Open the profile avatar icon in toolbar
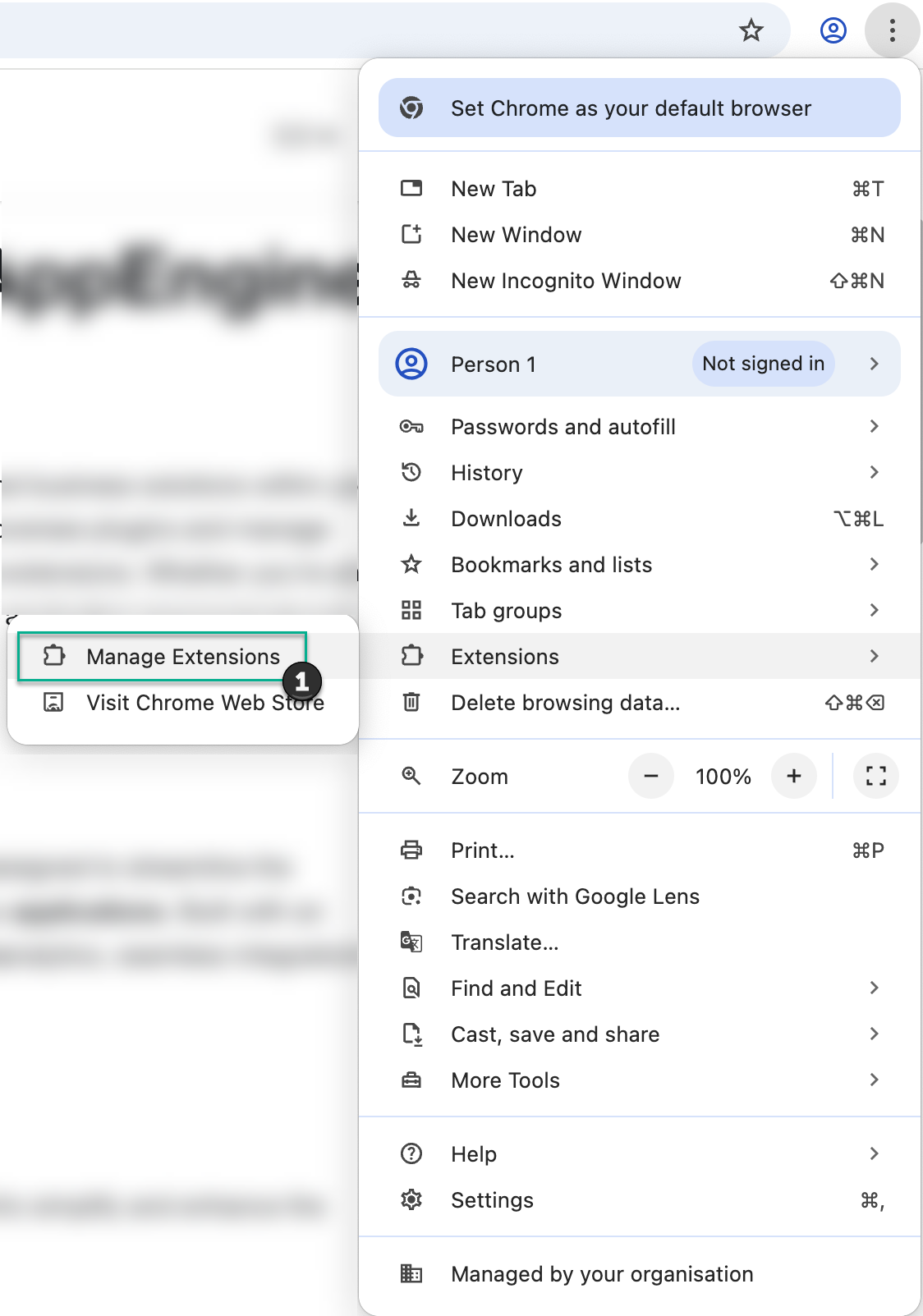This screenshot has width=923, height=1316. click(x=833, y=31)
